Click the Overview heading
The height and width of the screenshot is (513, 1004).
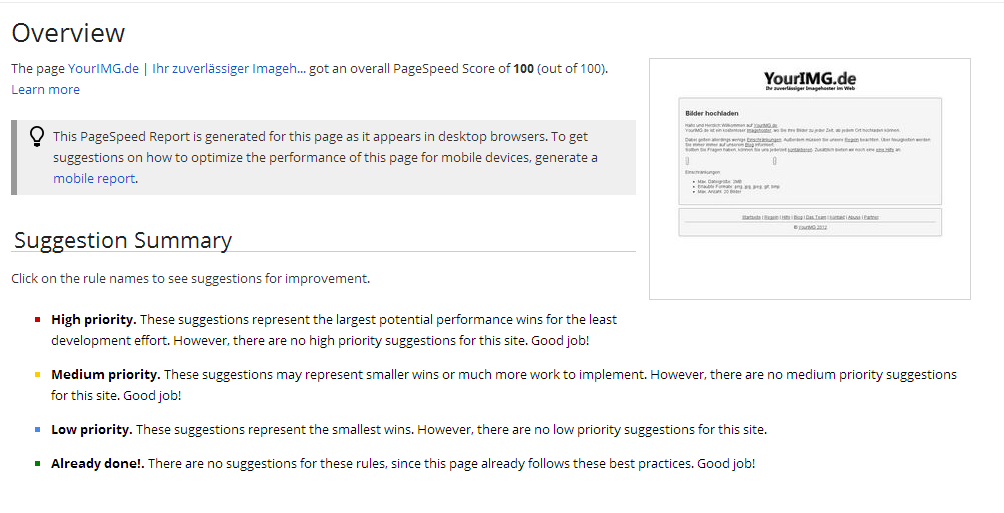point(68,33)
